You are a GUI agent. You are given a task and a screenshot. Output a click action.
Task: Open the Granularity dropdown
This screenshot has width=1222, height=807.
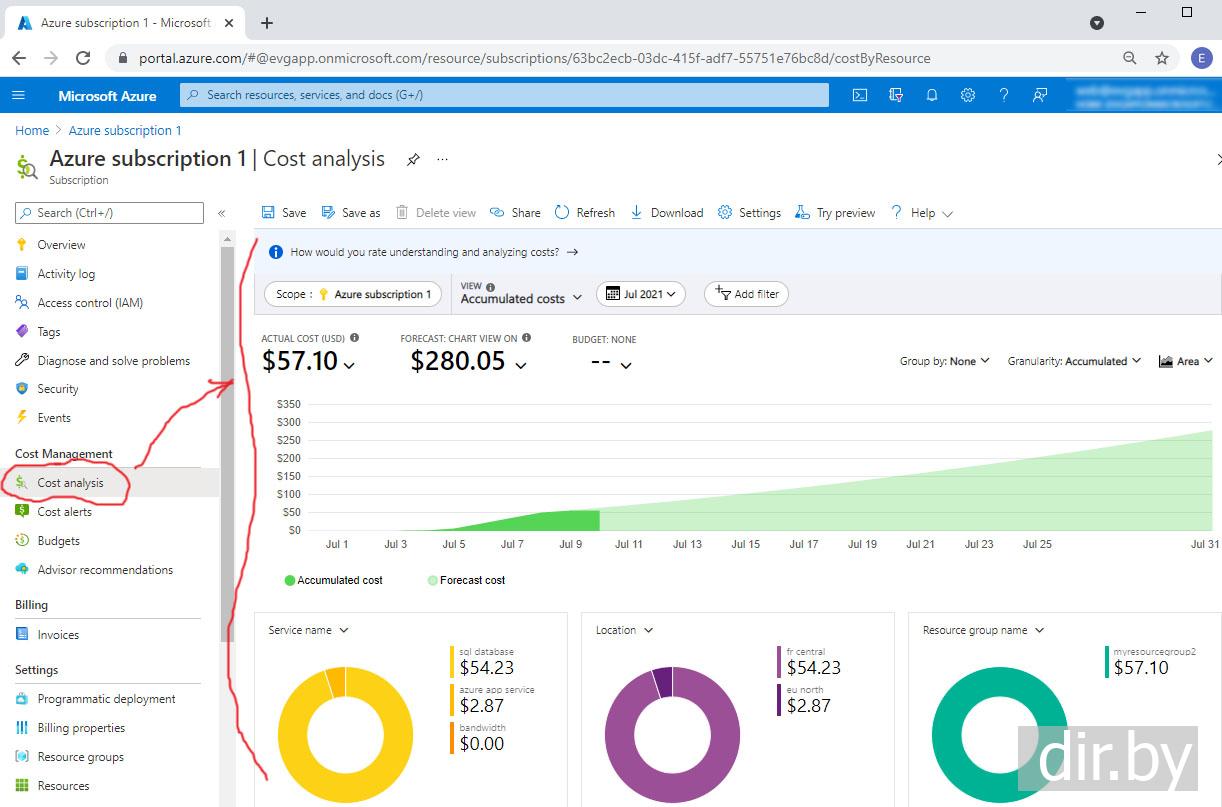1074,361
